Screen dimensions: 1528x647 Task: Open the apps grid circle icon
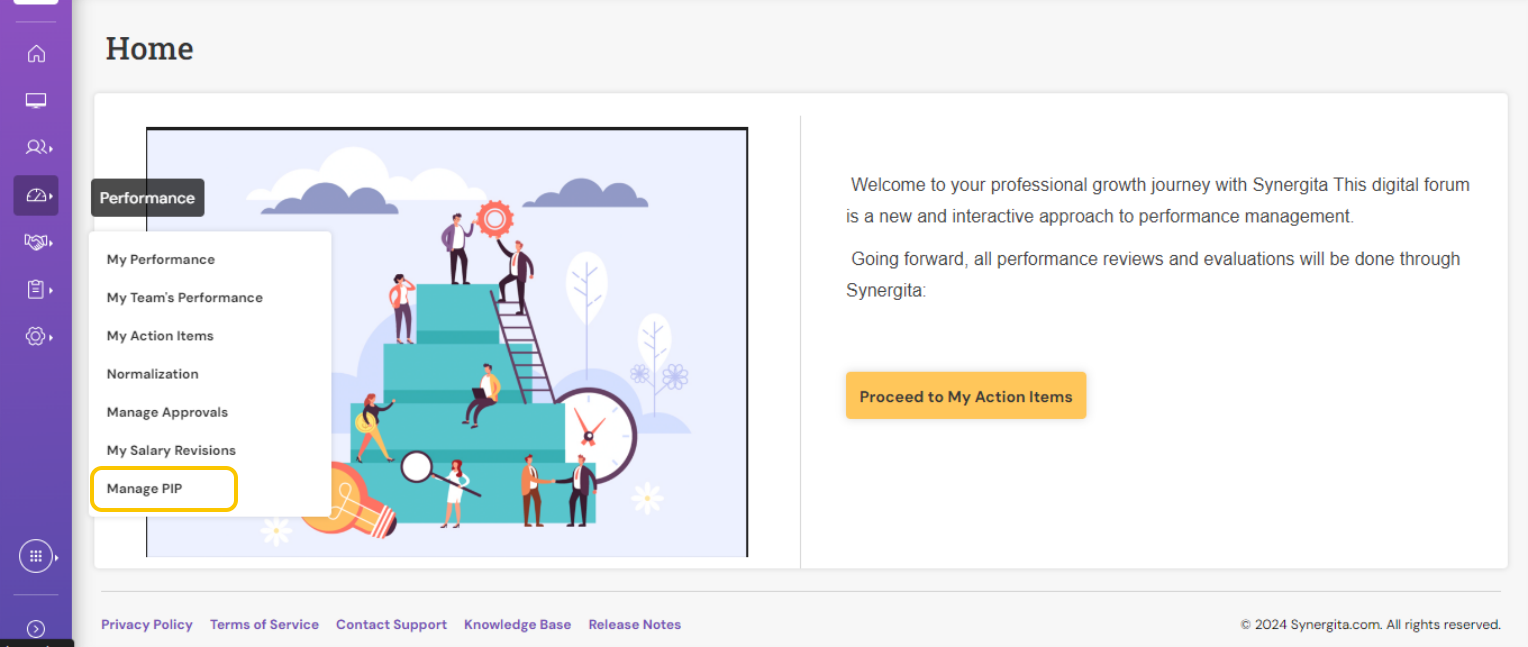click(36, 556)
